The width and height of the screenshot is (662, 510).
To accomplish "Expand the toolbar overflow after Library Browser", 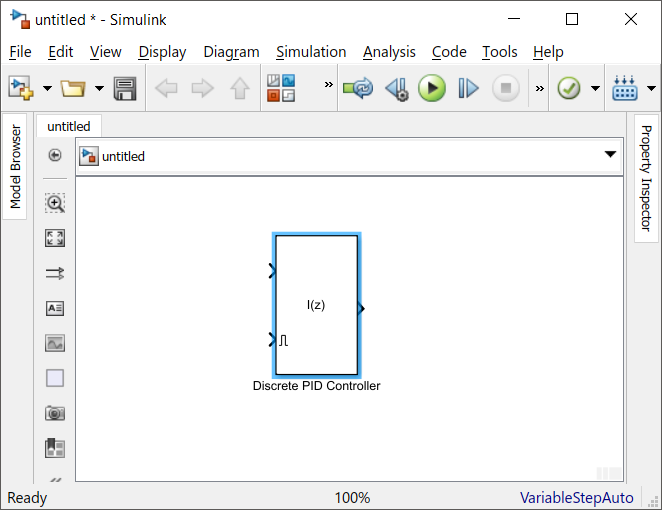I will pos(328,84).
